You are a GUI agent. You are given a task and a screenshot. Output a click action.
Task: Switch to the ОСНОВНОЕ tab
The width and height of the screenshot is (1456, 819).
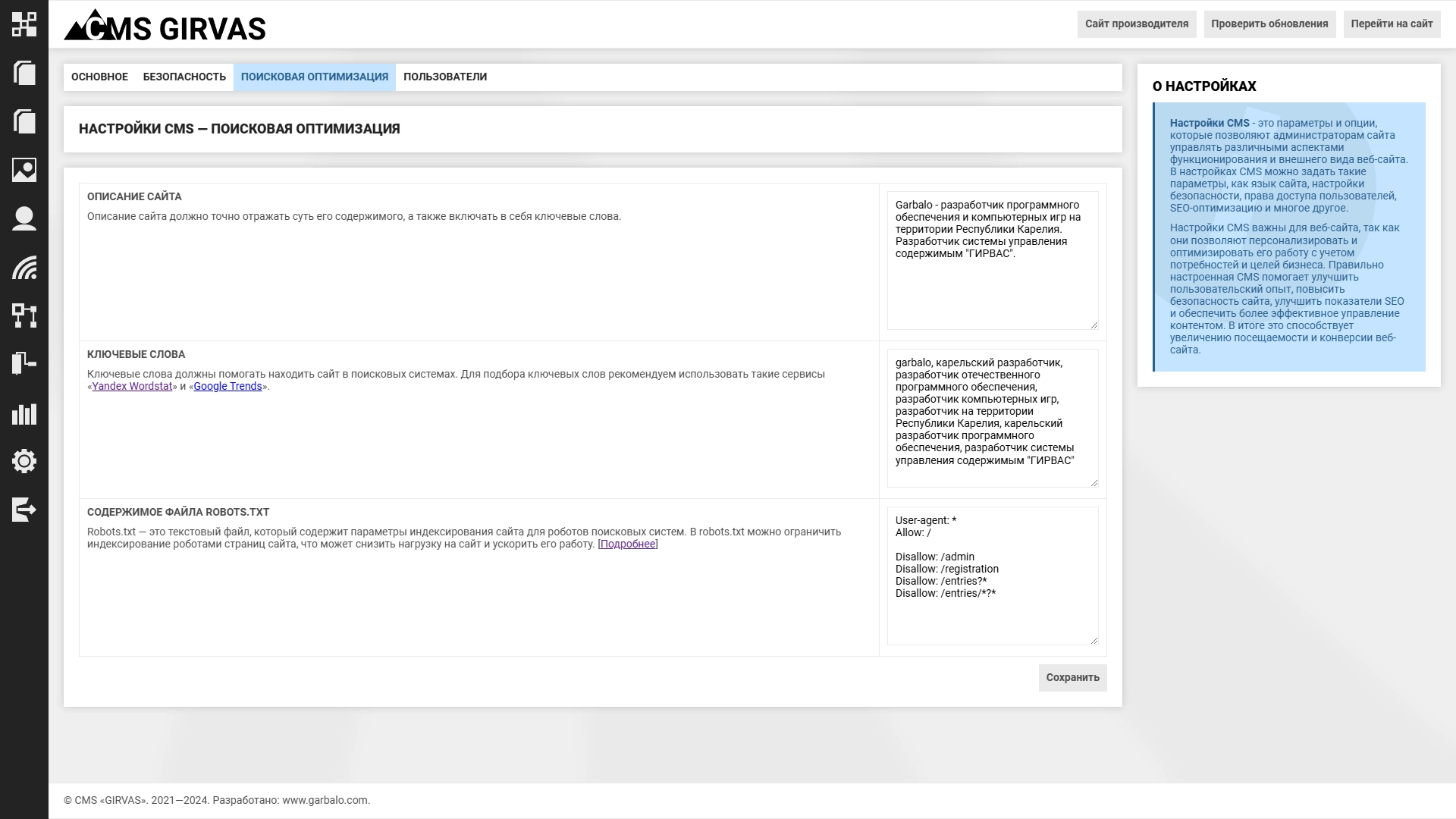[x=99, y=77]
